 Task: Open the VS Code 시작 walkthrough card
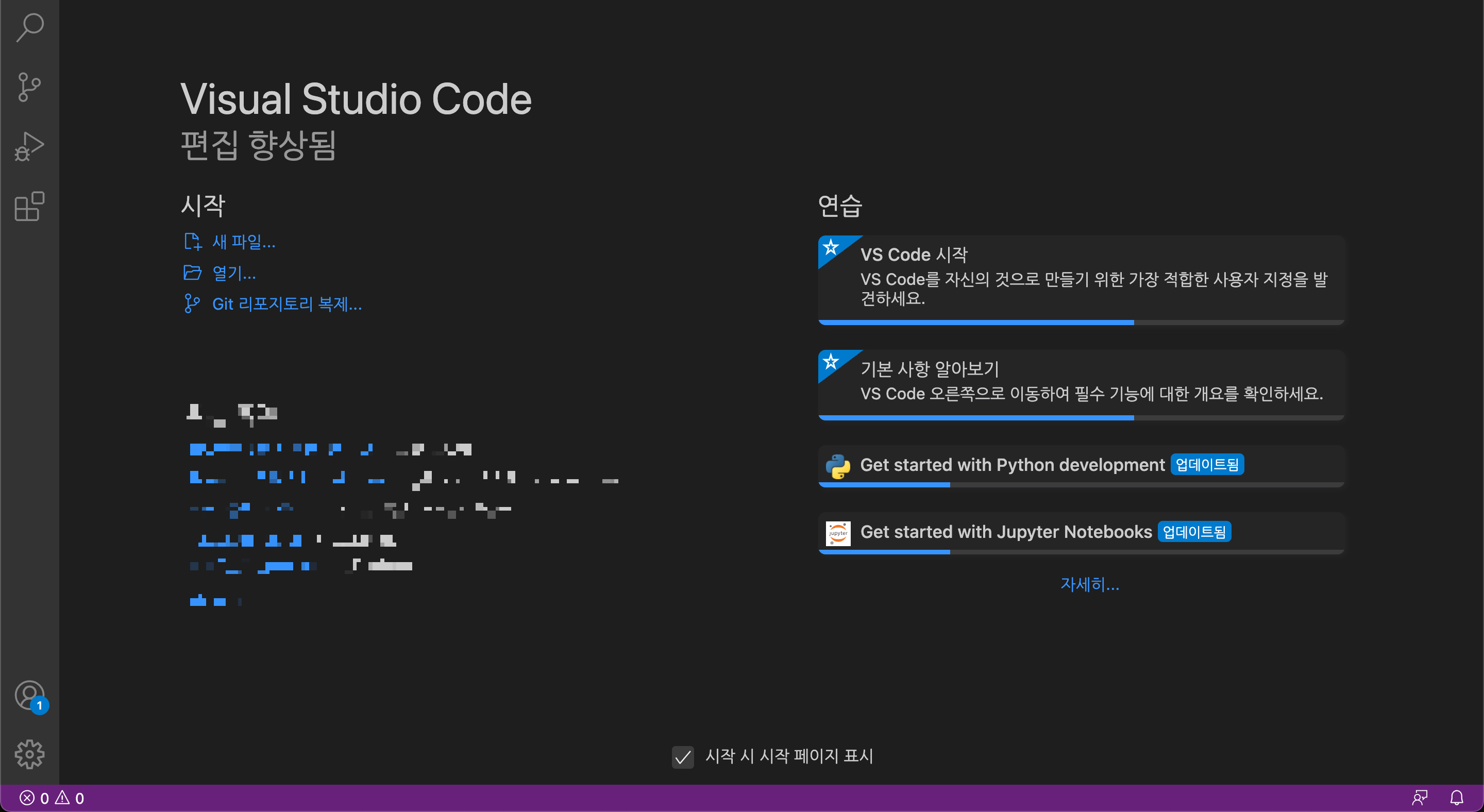[1081, 280]
